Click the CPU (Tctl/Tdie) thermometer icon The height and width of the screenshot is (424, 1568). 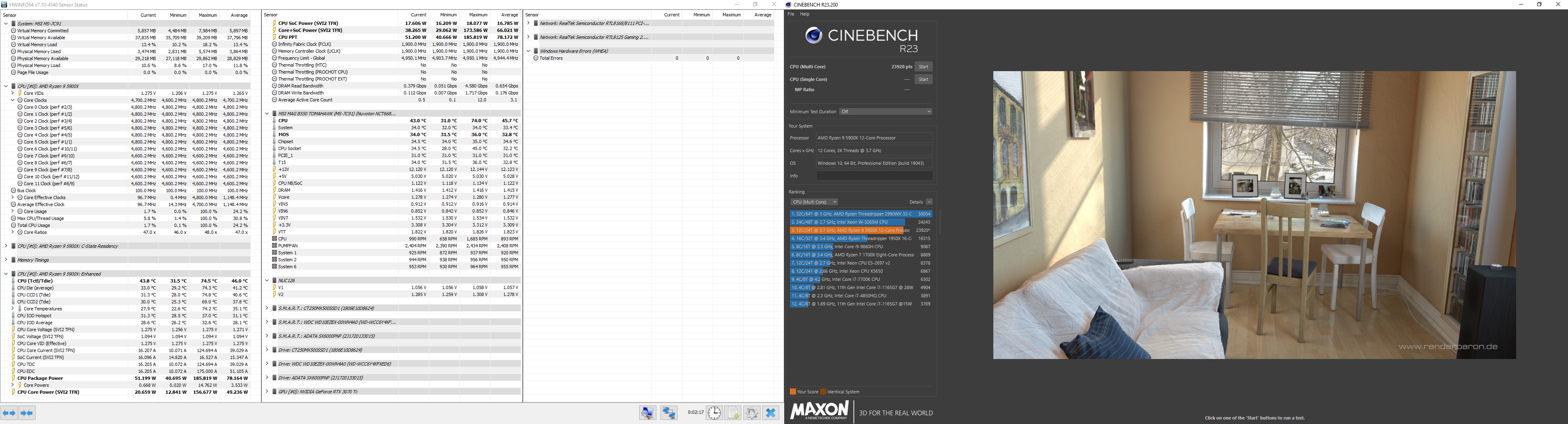point(13,281)
